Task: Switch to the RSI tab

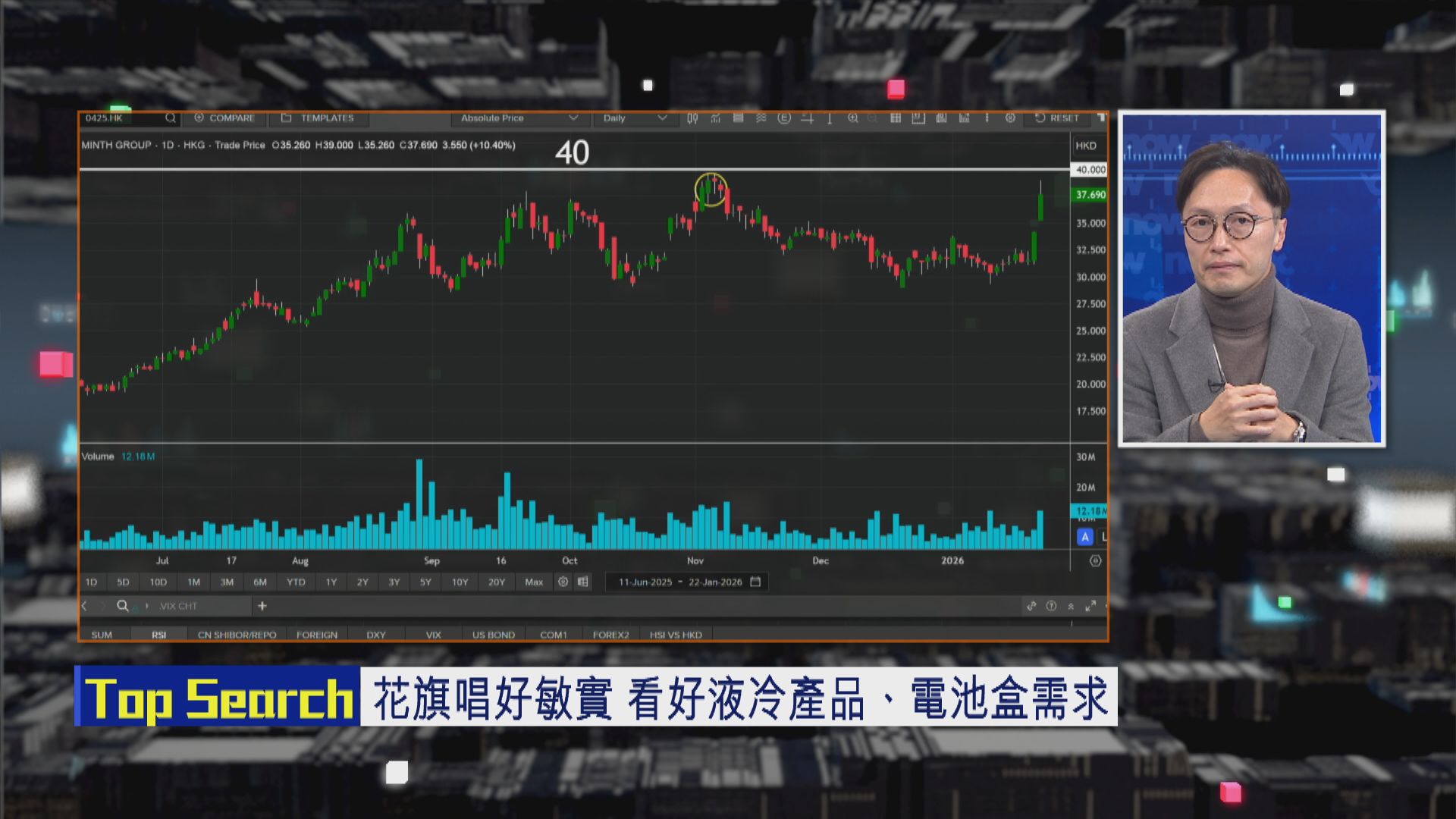Action: click(158, 635)
